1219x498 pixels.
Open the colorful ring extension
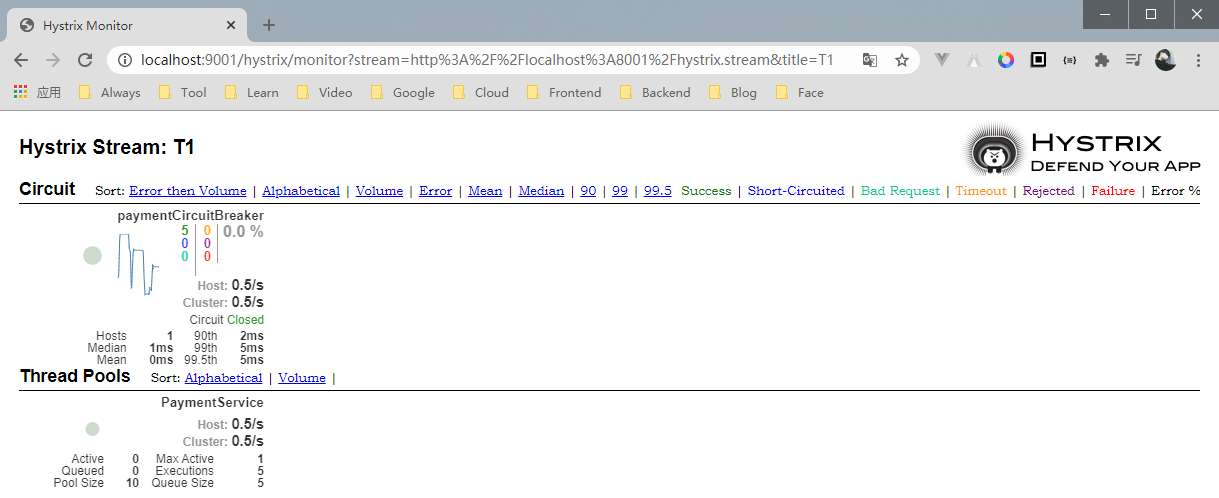(x=1006, y=60)
